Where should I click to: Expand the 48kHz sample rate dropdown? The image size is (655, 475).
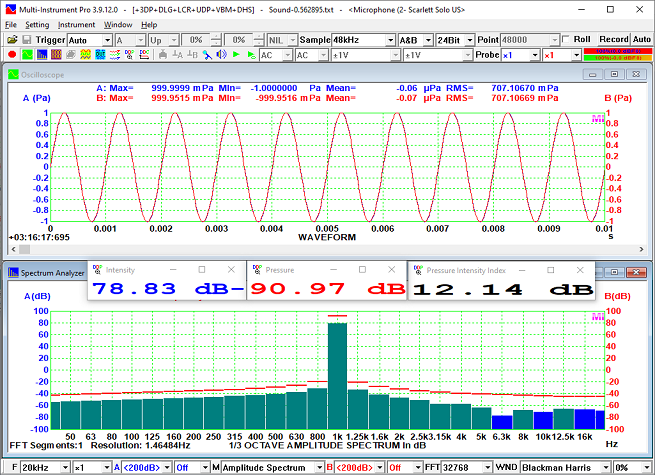tap(391, 39)
